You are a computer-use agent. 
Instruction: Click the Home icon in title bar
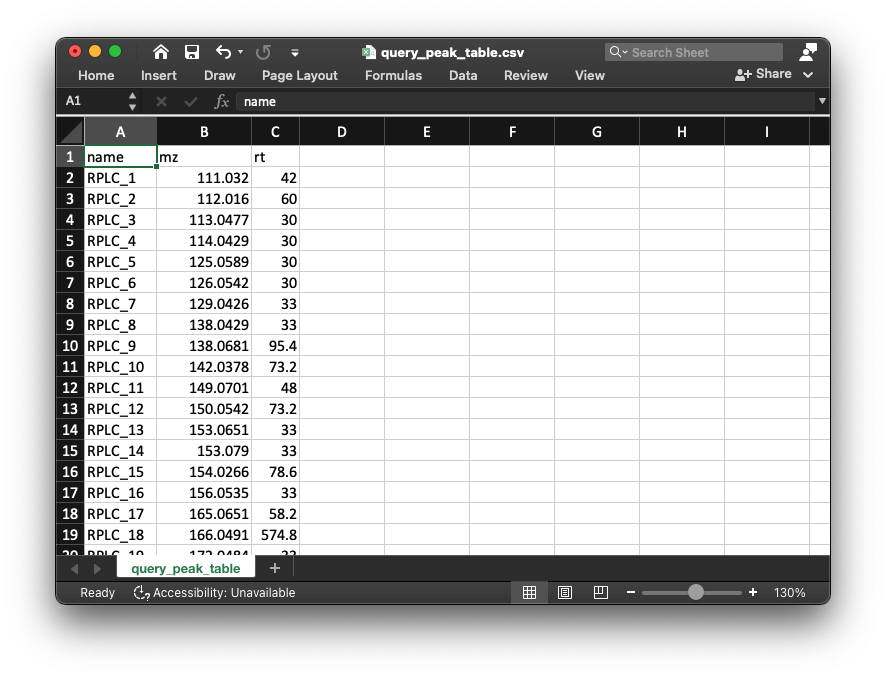tap(160, 52)
